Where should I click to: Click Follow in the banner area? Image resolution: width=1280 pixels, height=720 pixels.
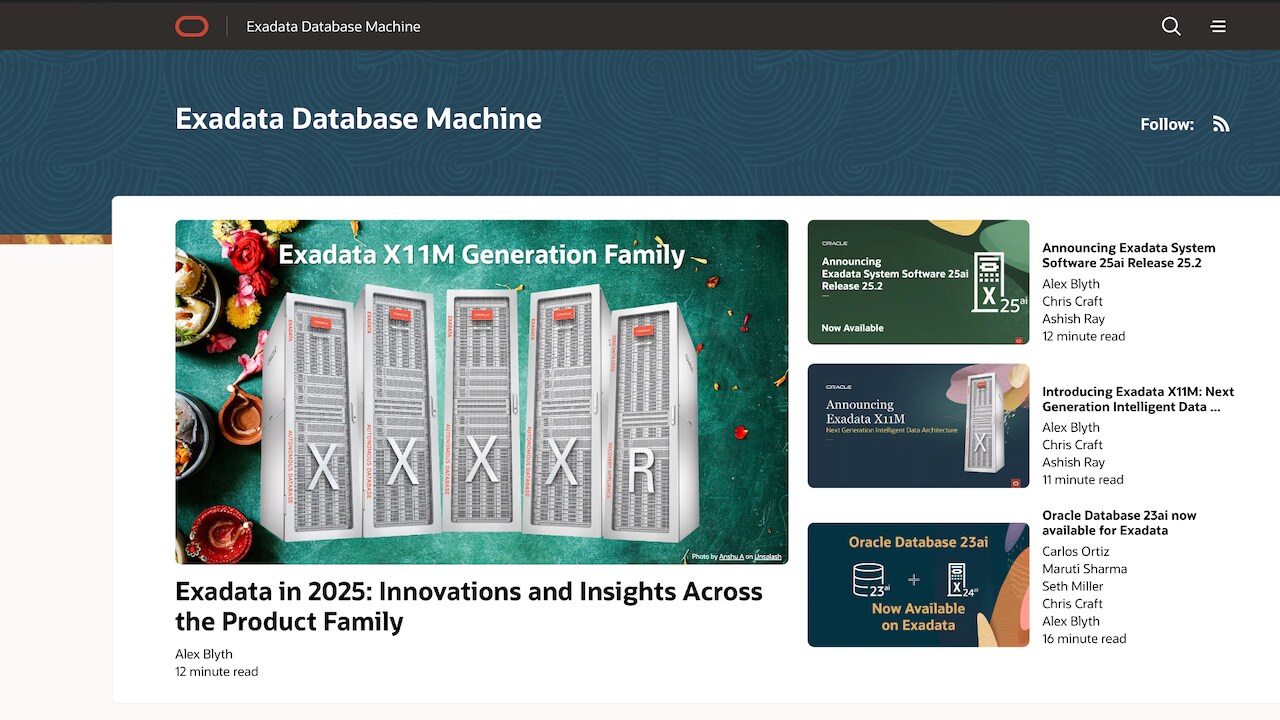pyautogui.click(x=1166, y=124)
